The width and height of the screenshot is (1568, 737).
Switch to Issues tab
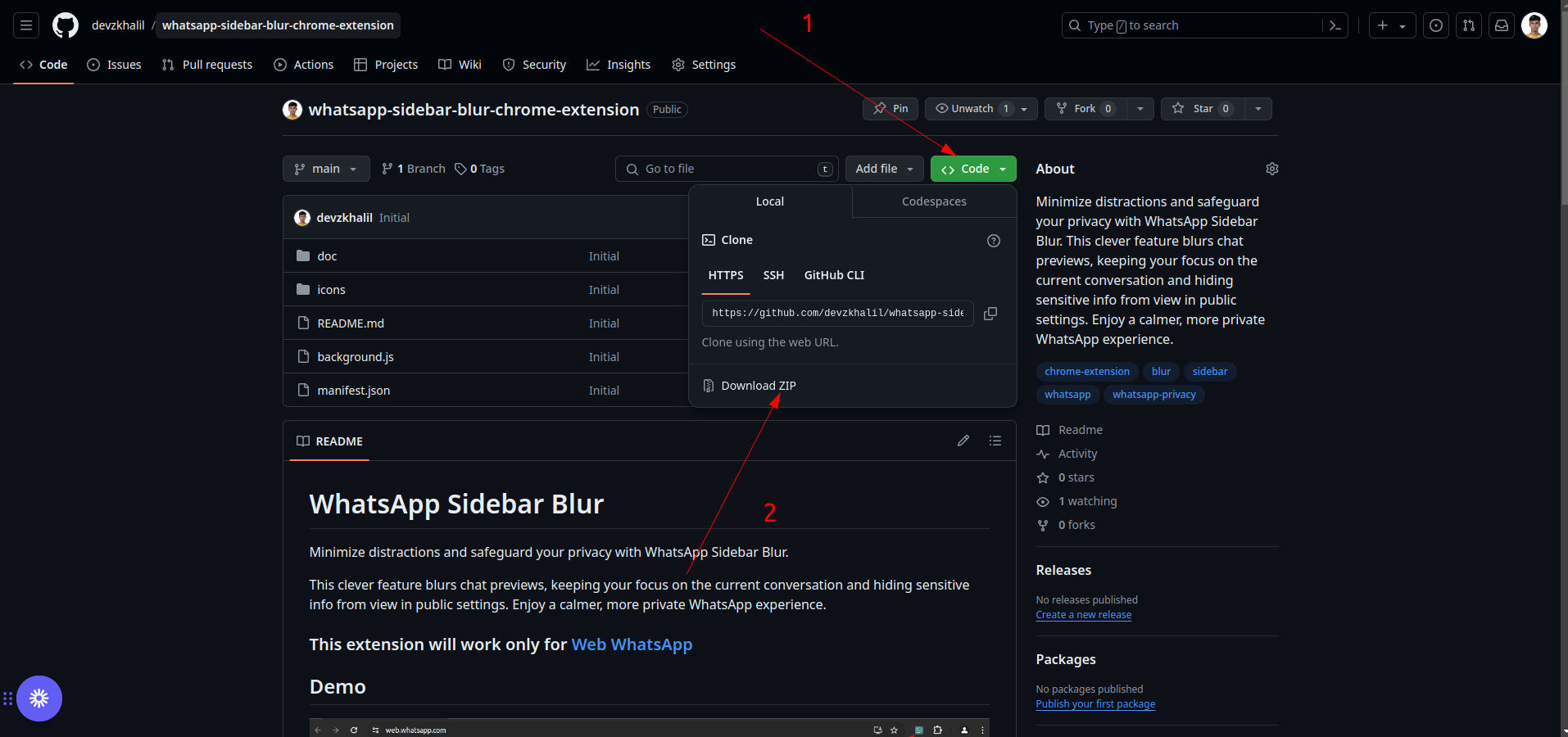114,65
